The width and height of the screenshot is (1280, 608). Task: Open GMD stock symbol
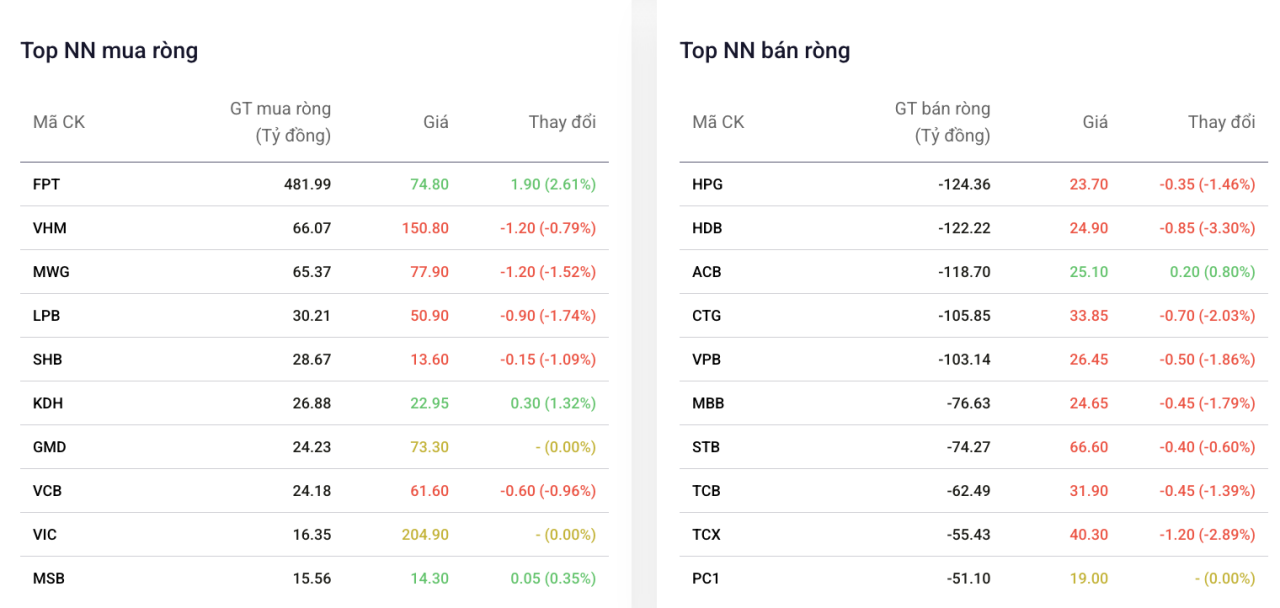[50, 447]
